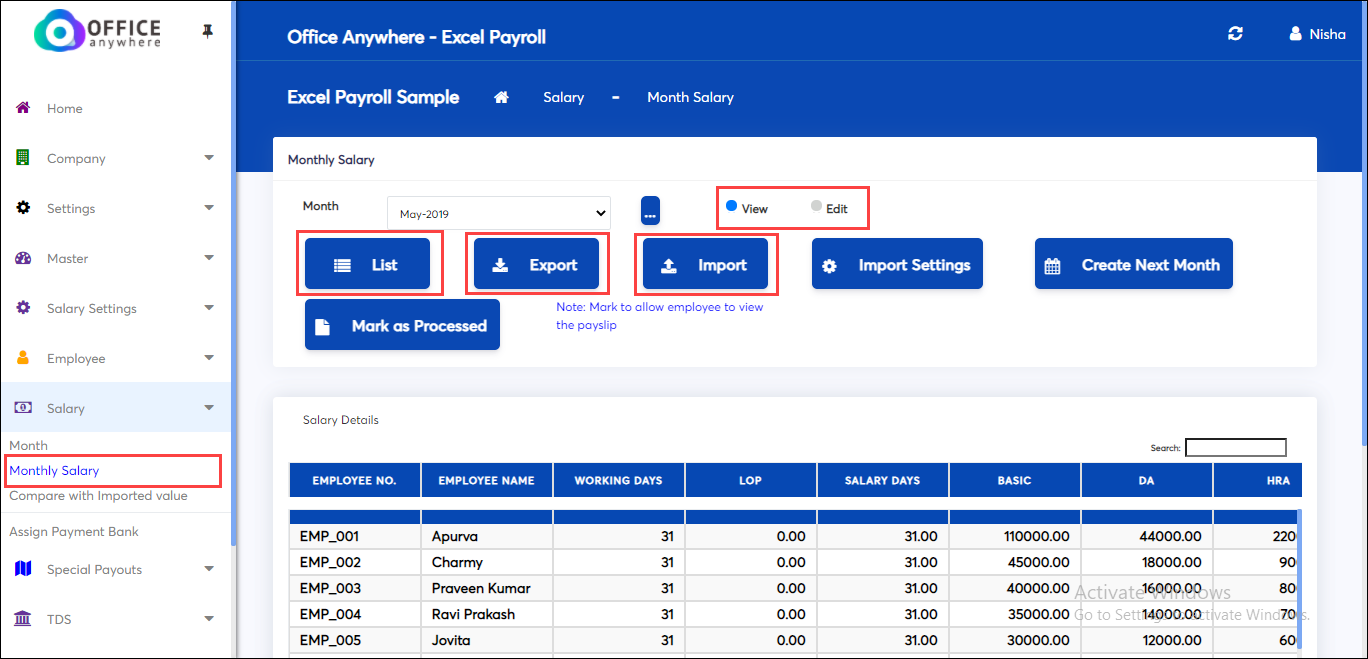Click the basic salary 110000.00 cell

point(1015,536)
